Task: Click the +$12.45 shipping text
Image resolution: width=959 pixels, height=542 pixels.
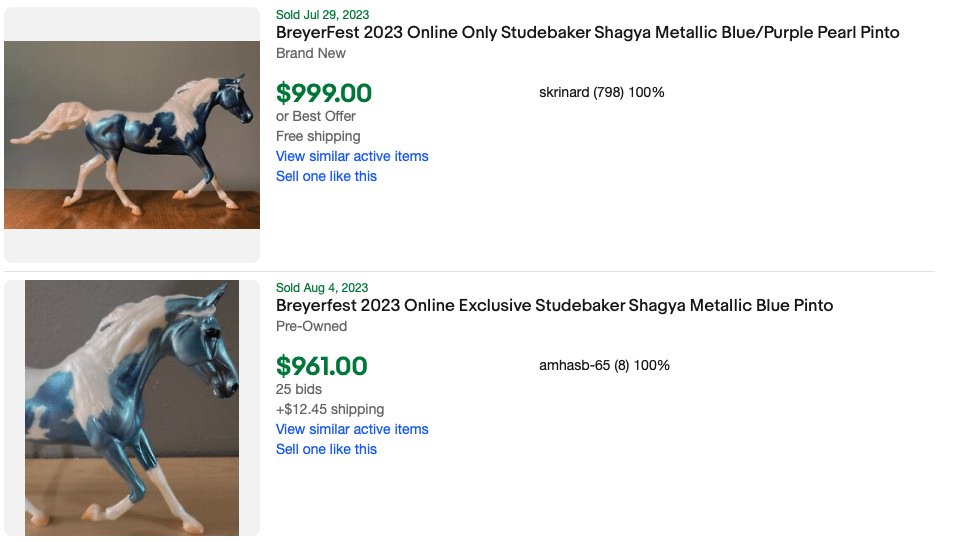Action: 330,409
